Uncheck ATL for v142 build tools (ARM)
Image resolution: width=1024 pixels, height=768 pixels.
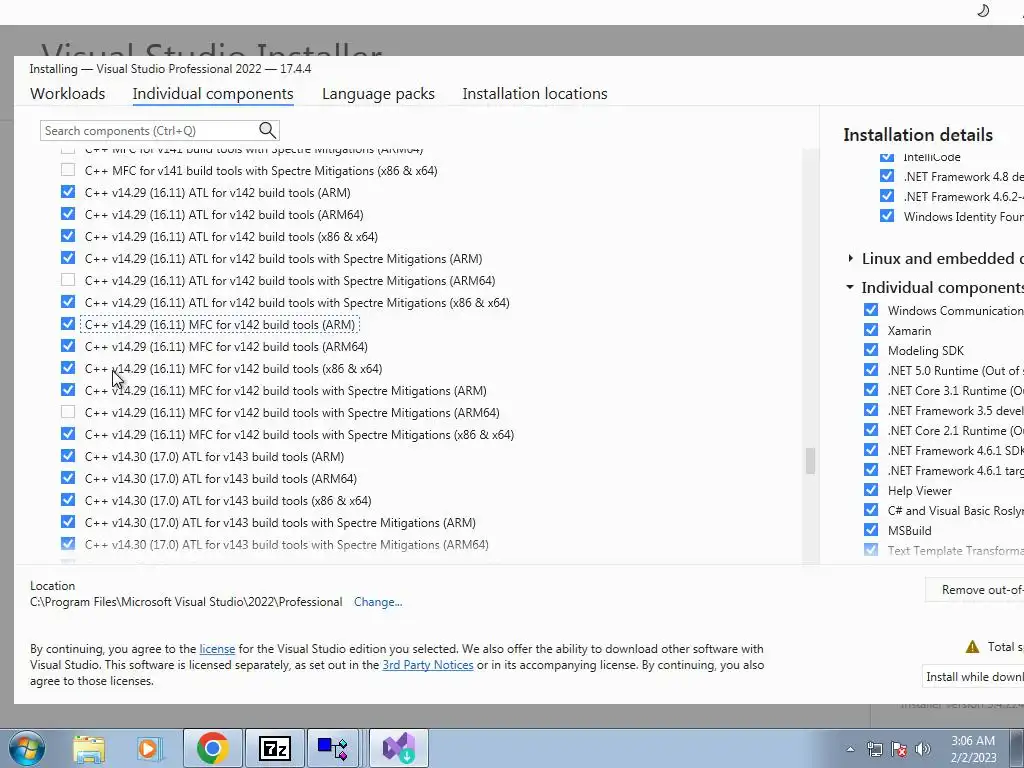click(68, 192)
